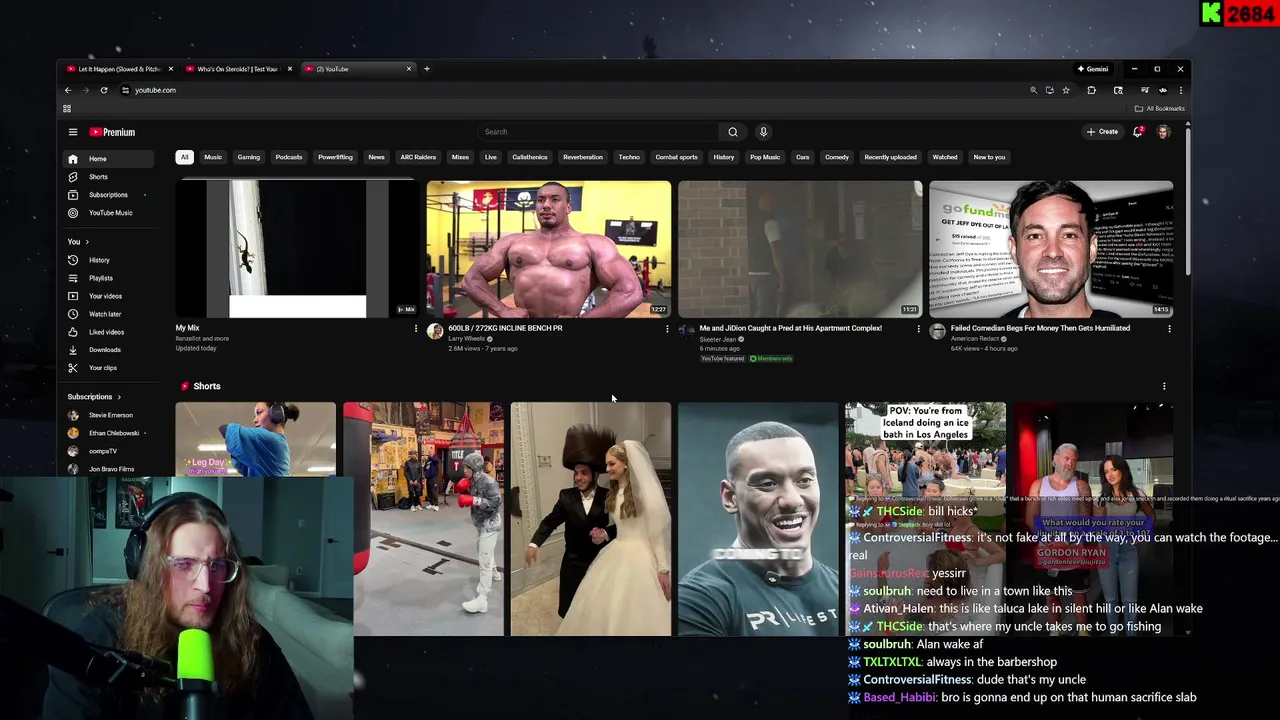Open the apps grid in bookmarks bar
This screenshot has width=1280, height=720.
(x=67, y=108)
